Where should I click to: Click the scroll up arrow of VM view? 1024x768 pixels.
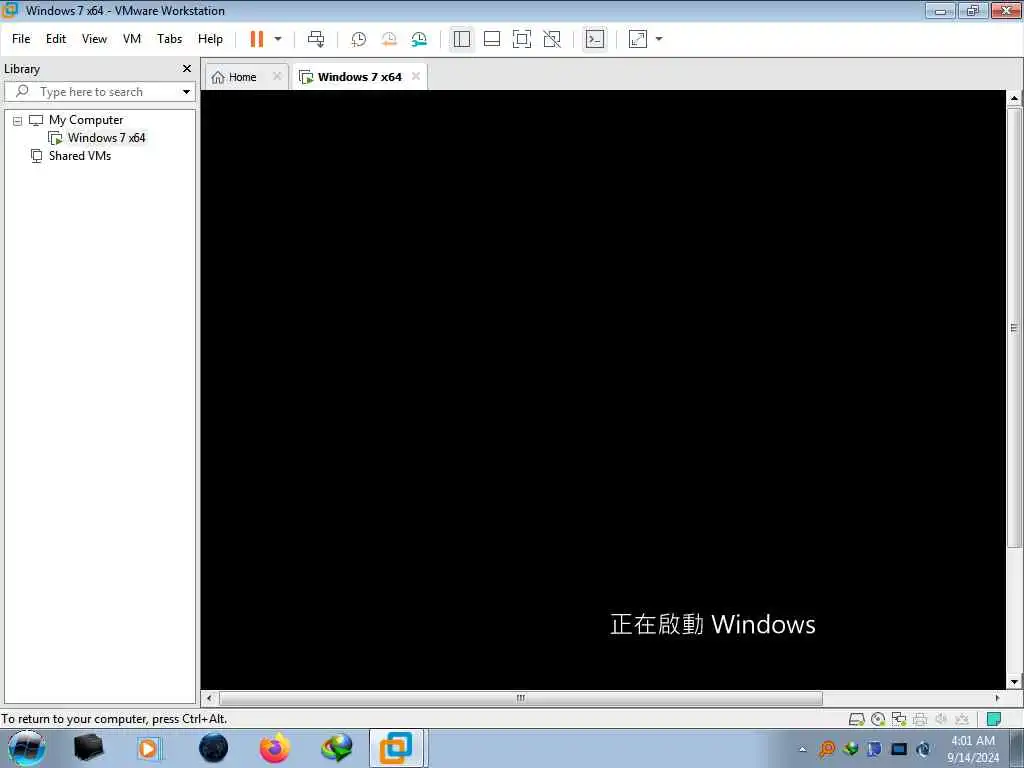[x=1014, y=99]
